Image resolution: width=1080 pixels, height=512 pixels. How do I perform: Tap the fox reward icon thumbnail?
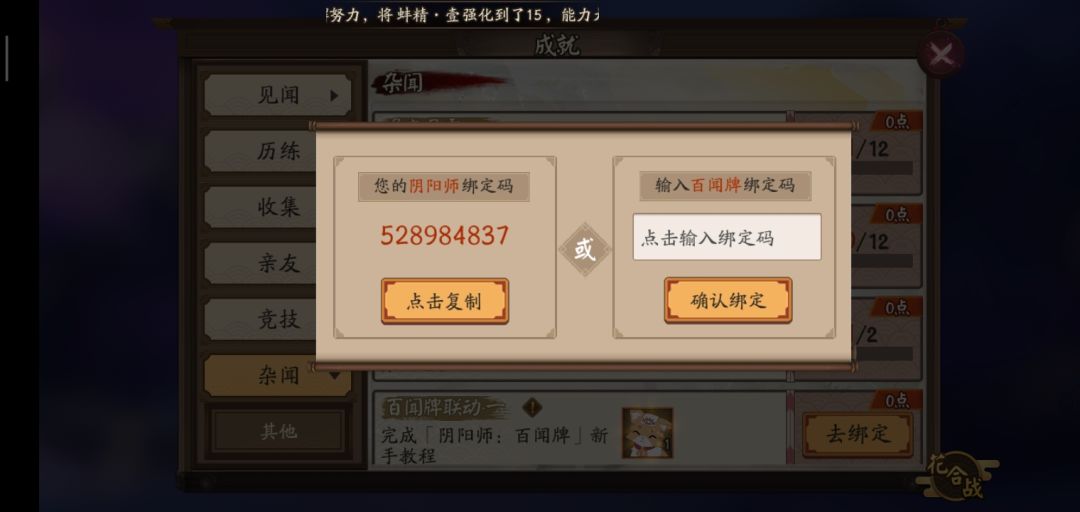pos(647,433)
